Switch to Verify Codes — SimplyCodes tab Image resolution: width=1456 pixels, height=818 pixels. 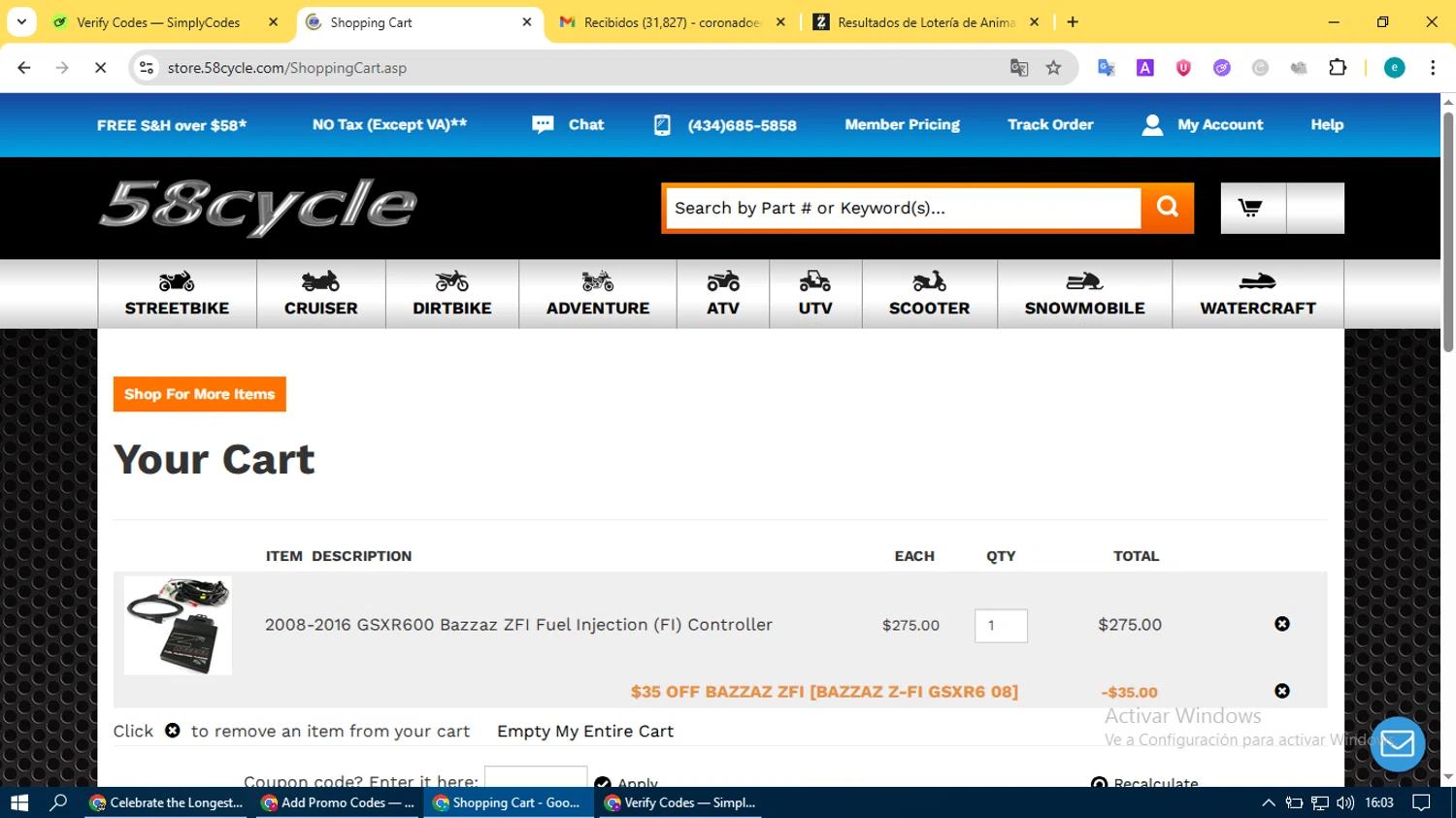coord(158,22)
